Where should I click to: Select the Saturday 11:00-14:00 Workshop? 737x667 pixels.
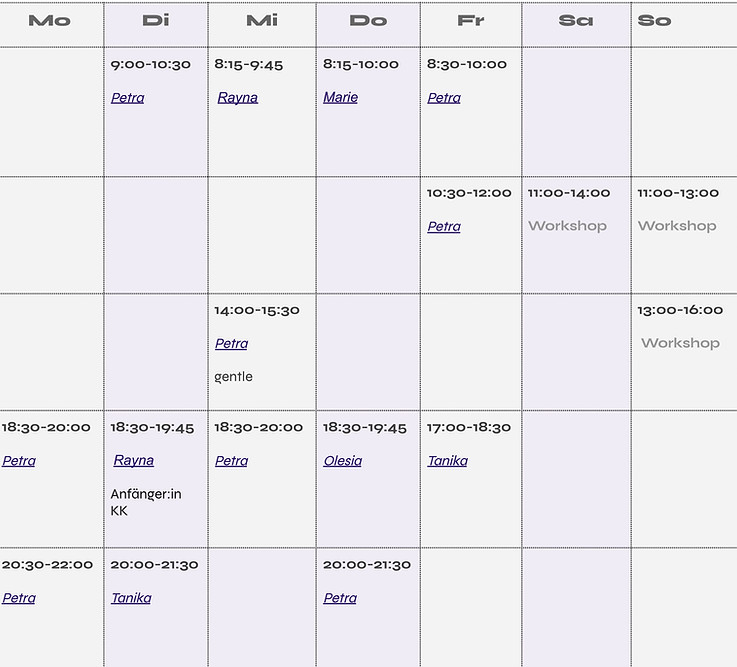pyautogui.click(x=567, y=226)
